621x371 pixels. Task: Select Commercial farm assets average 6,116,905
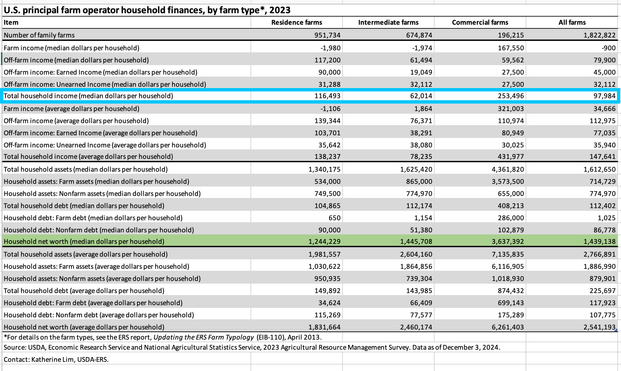click(x=508, y=266)
